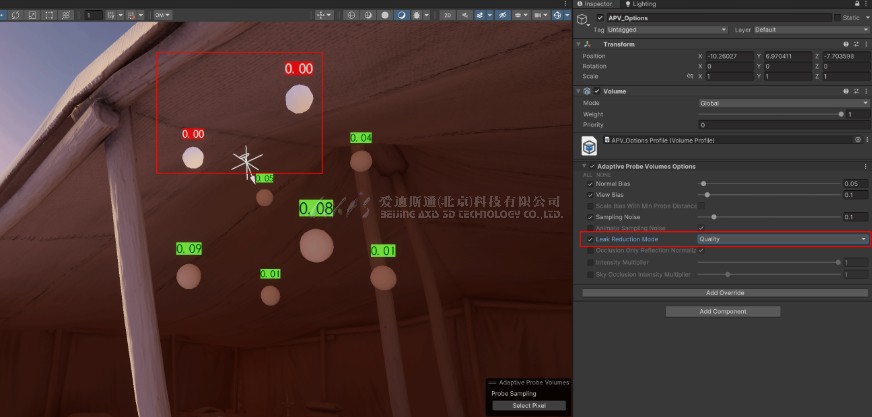Open Transform component help icon
872x417 pixels.
click(846, 44)
